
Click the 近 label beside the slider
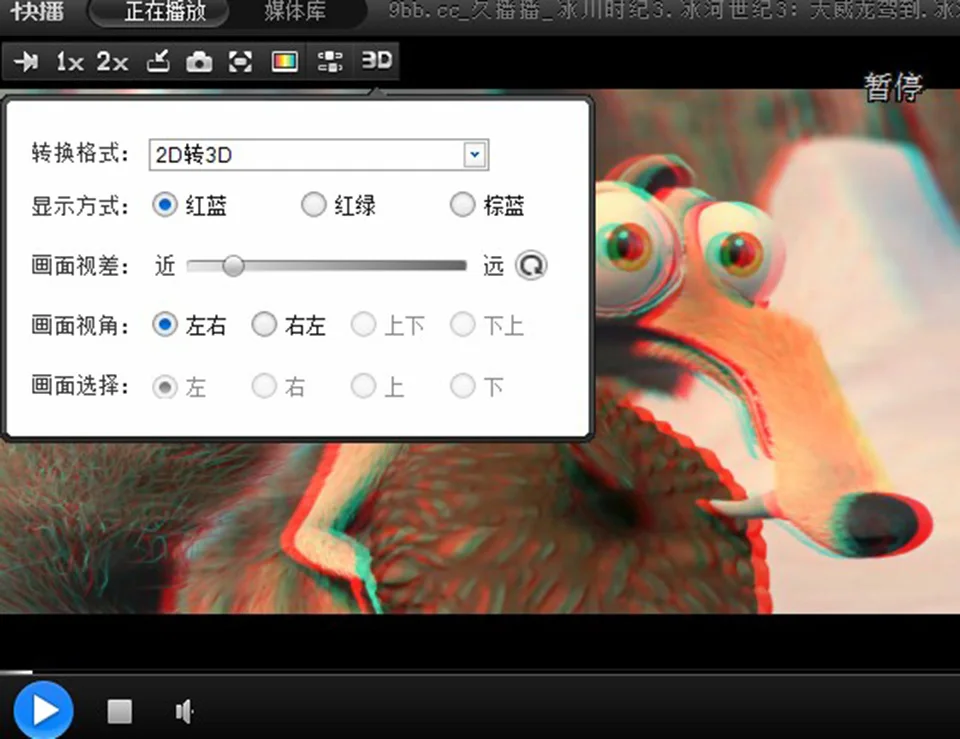(x=165, y=266)
